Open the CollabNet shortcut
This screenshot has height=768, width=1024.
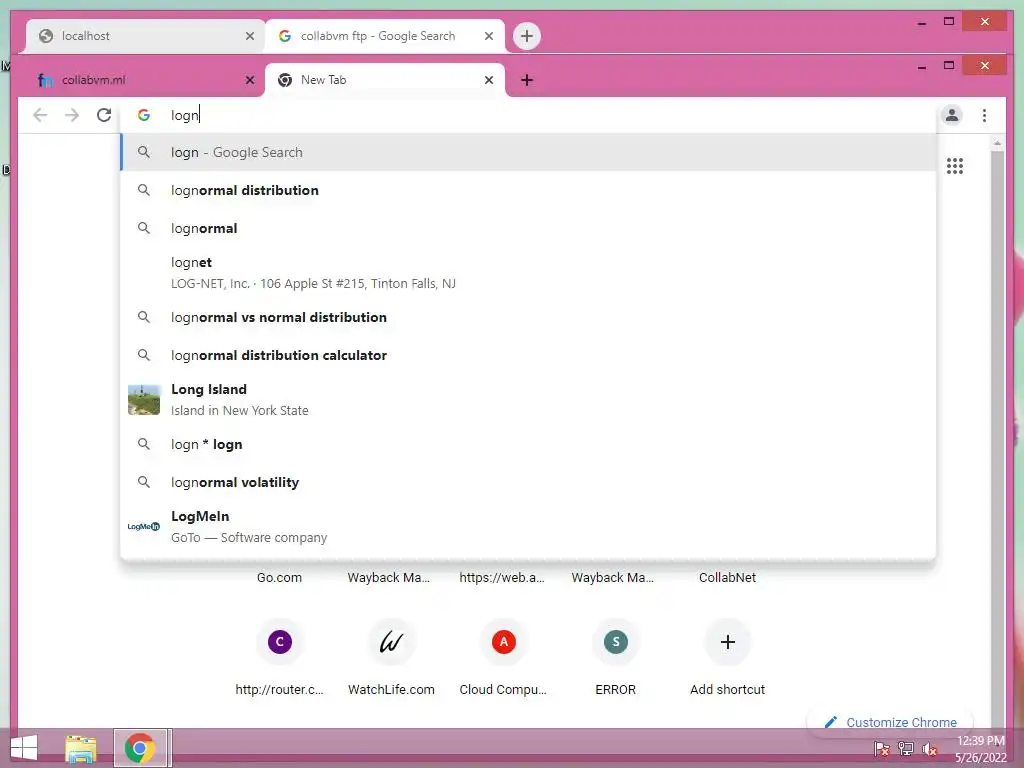(x=728, y=577)
